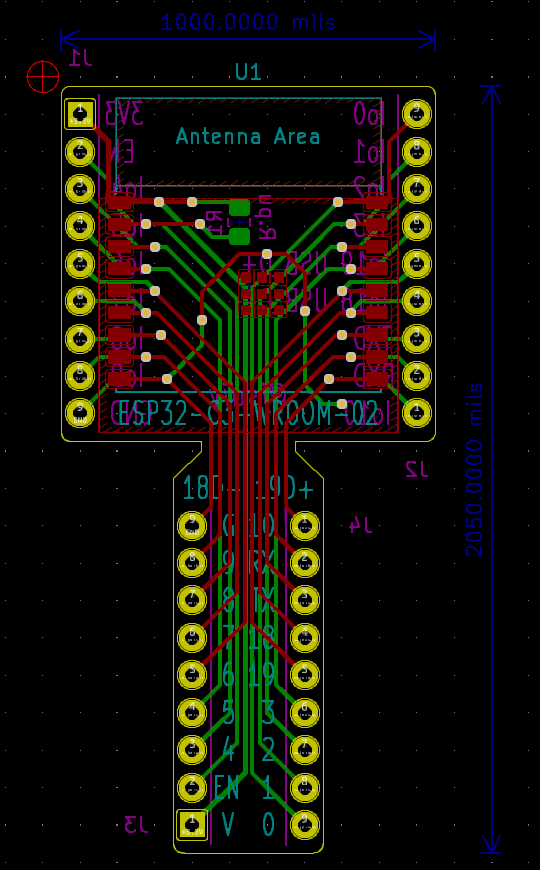540x870 pixels.
Task: Select the square +3.3V pad 1 of J1
Action: (x=80, y=114)
